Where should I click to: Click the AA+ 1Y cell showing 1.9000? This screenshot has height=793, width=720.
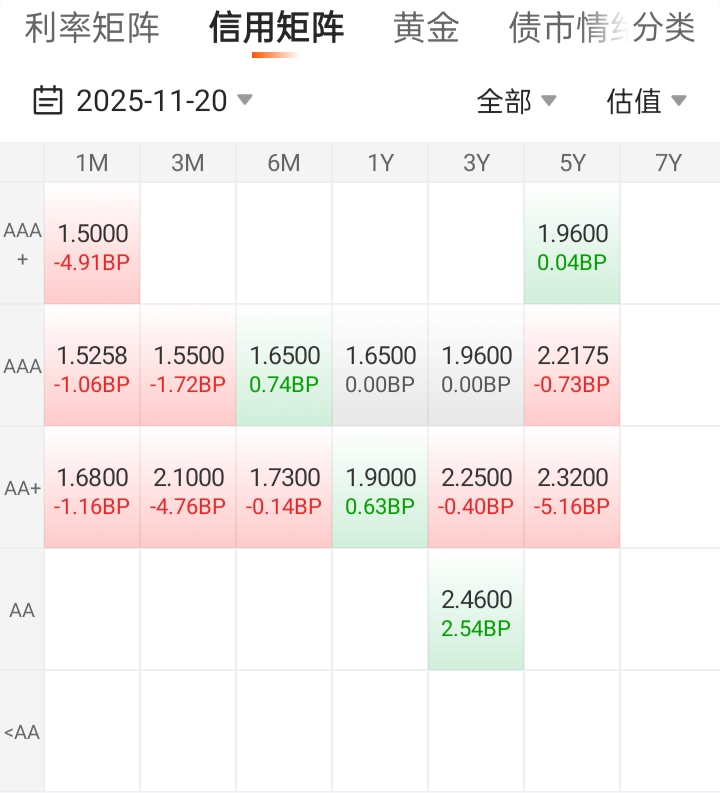(380, 490)
